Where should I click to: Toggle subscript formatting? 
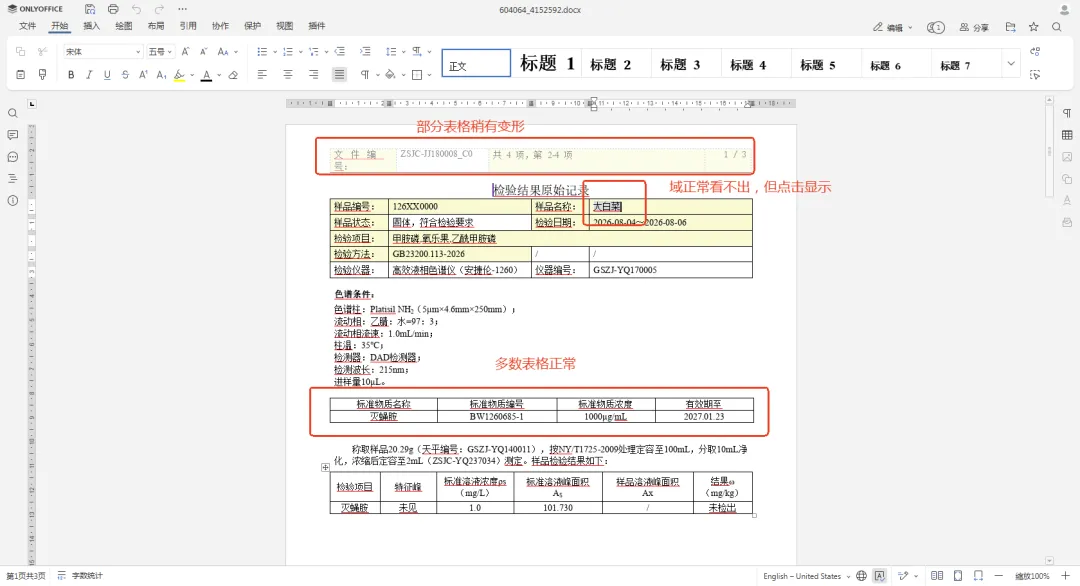click(160, 74)
